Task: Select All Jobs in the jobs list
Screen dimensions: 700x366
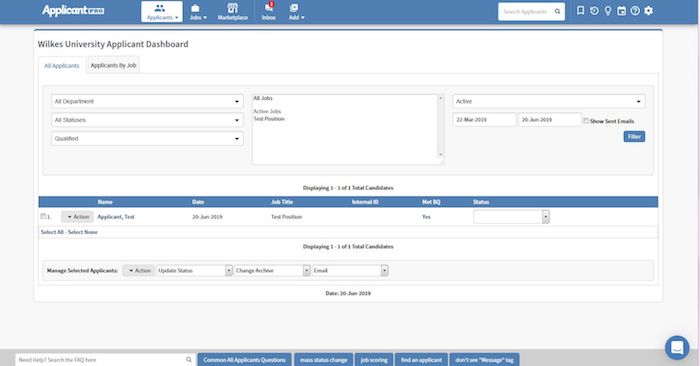Action: pos(263,98)
